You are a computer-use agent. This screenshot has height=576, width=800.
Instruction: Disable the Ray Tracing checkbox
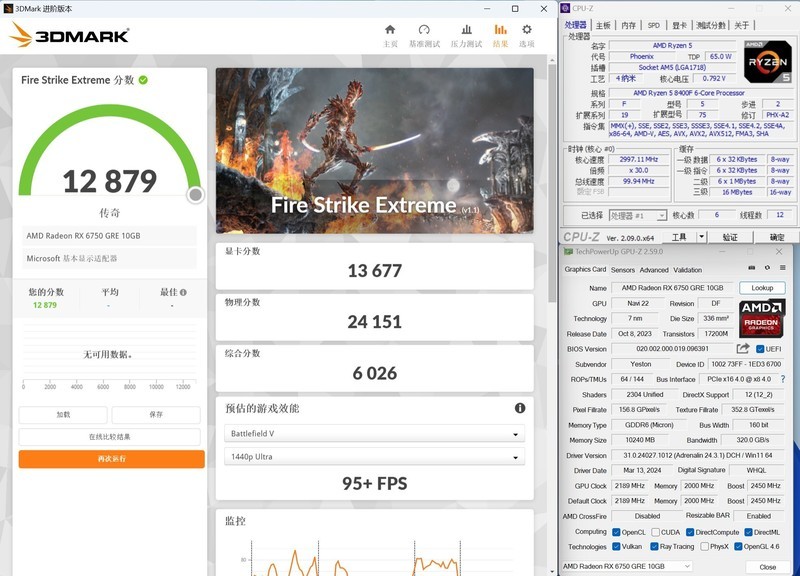(x=654, y=545)
